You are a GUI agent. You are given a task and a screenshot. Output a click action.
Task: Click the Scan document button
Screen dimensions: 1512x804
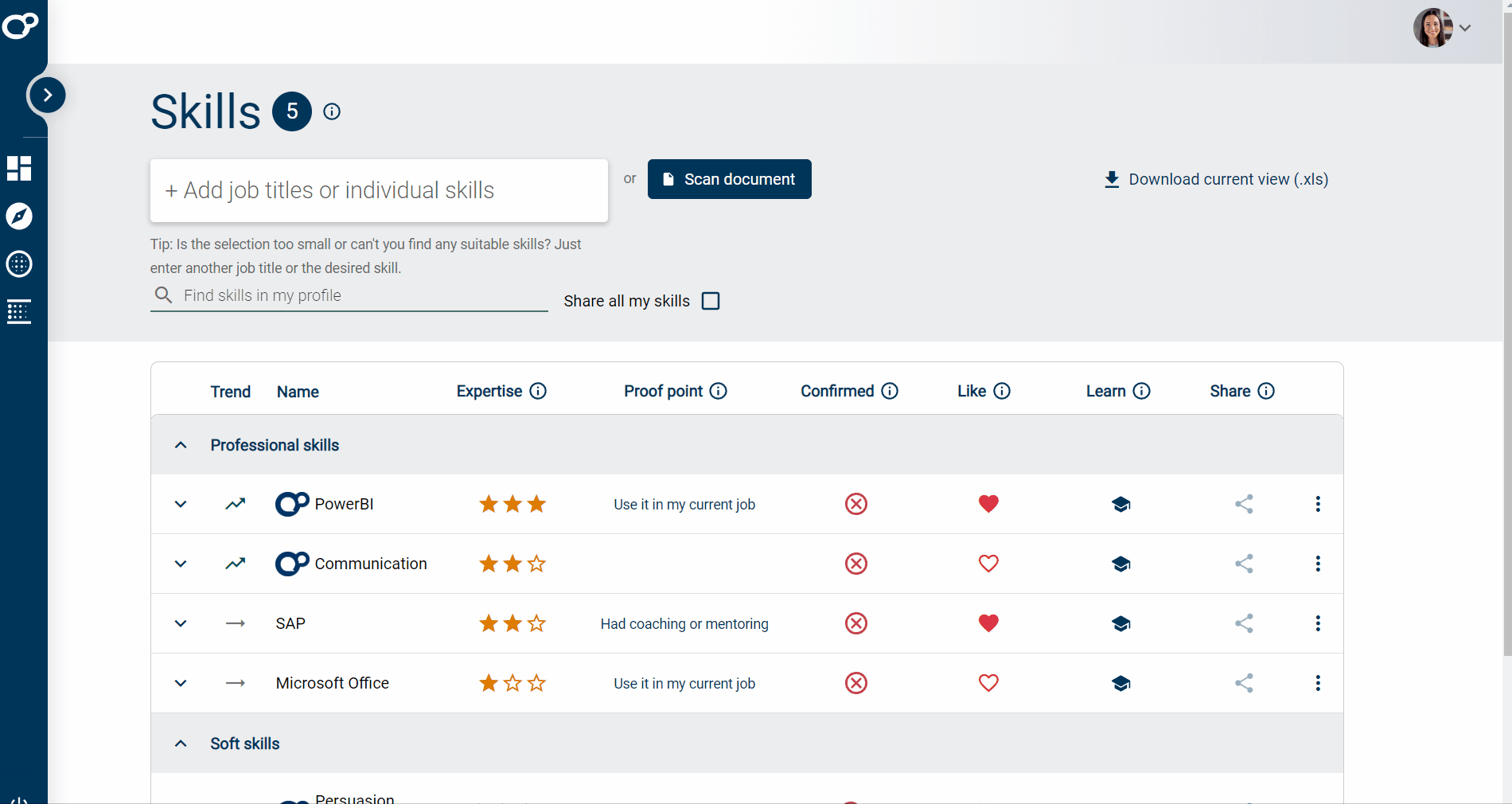pyautogui.click(x=729, y=179)
